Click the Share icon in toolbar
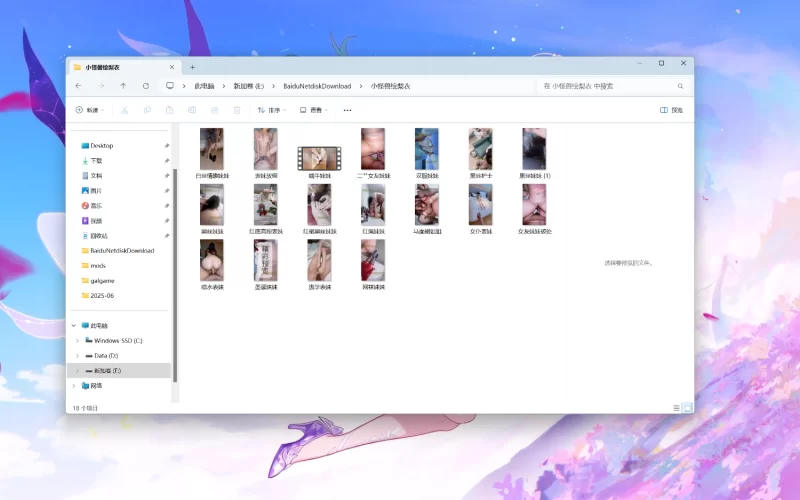800x500 pixels. 214,110
